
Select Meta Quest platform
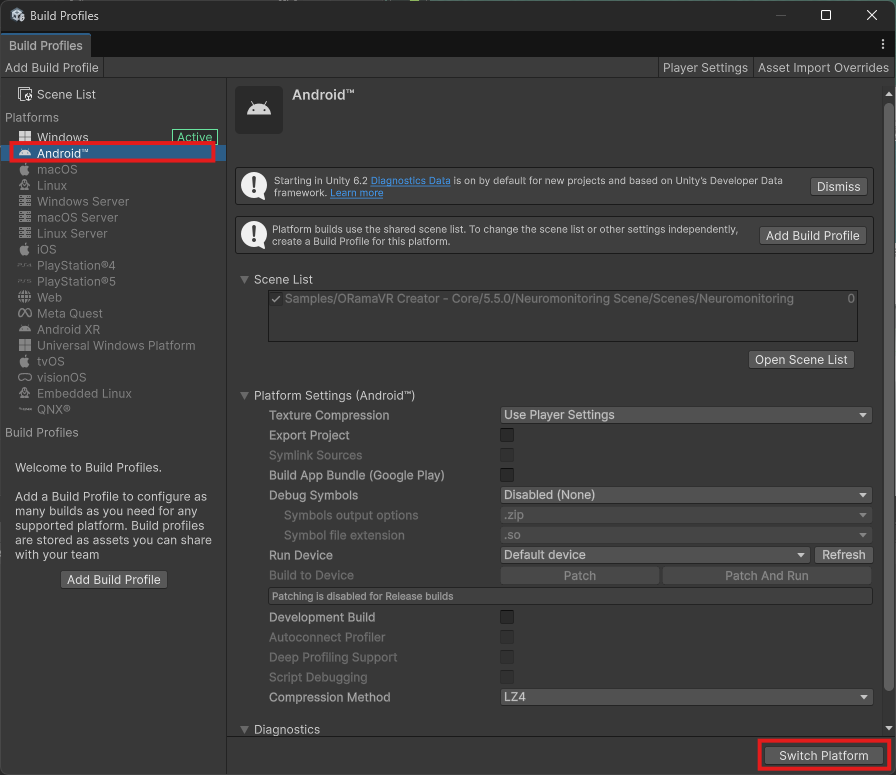pos(114,313)
